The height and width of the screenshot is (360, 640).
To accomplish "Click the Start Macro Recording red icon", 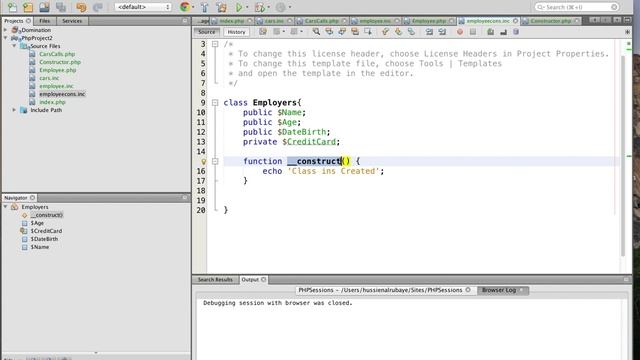I will point(460,32).
